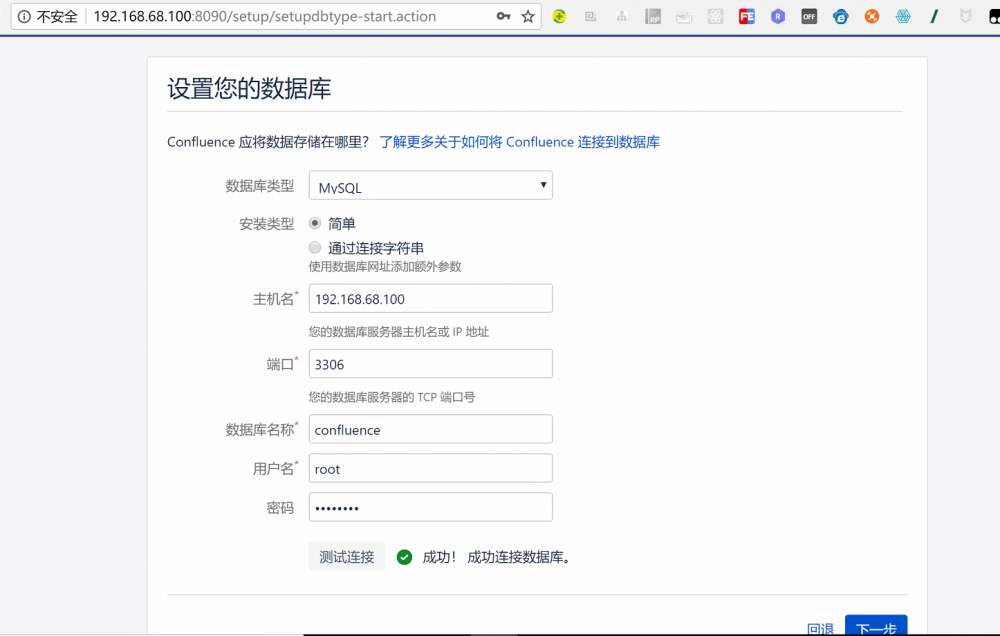This screenshot has width=1000, height=636.
Task: Click the saved password key icon
Action: click(x=503, y=17)
